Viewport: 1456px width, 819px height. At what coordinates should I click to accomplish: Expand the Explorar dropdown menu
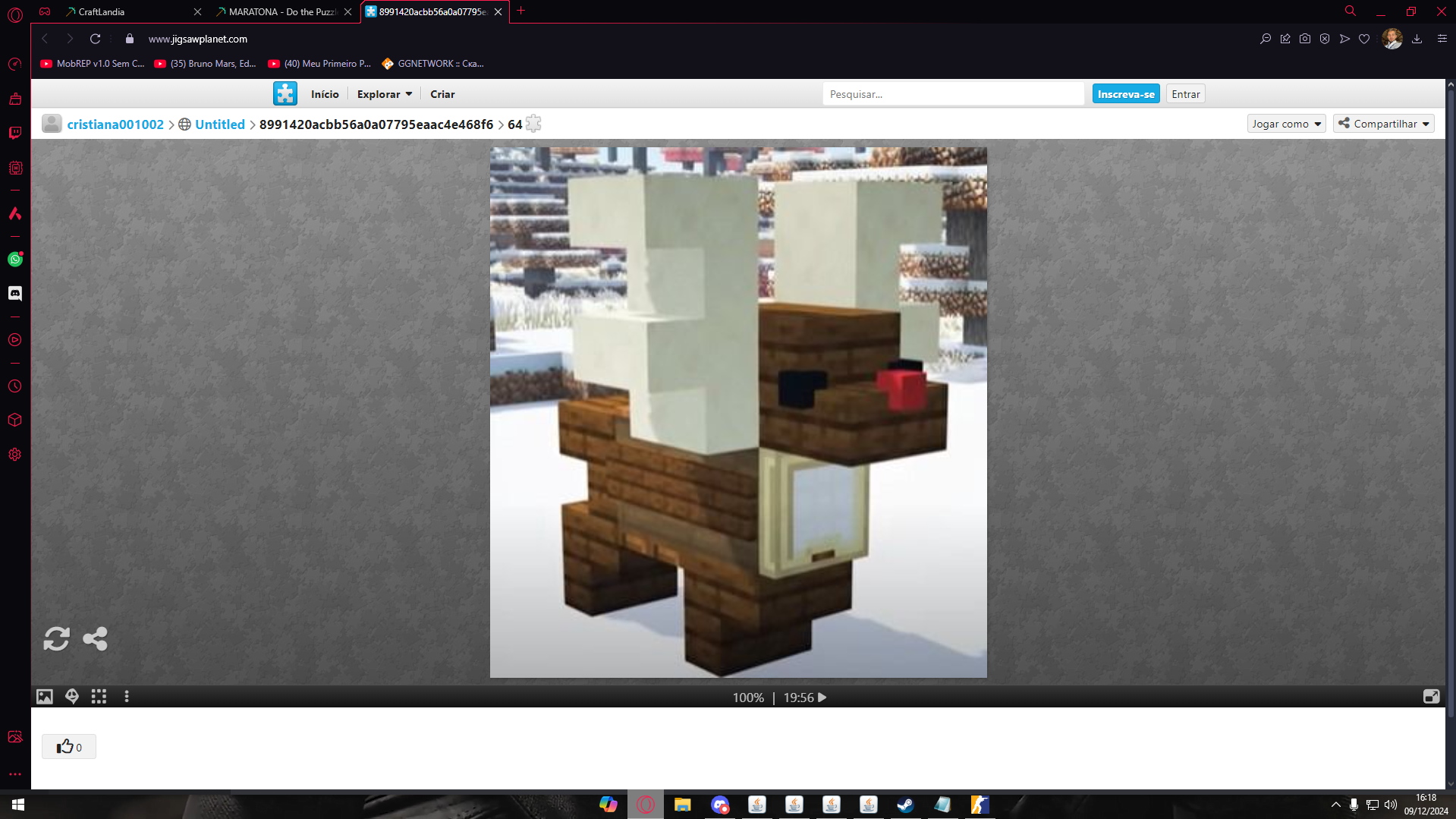[x=385, y=94]
